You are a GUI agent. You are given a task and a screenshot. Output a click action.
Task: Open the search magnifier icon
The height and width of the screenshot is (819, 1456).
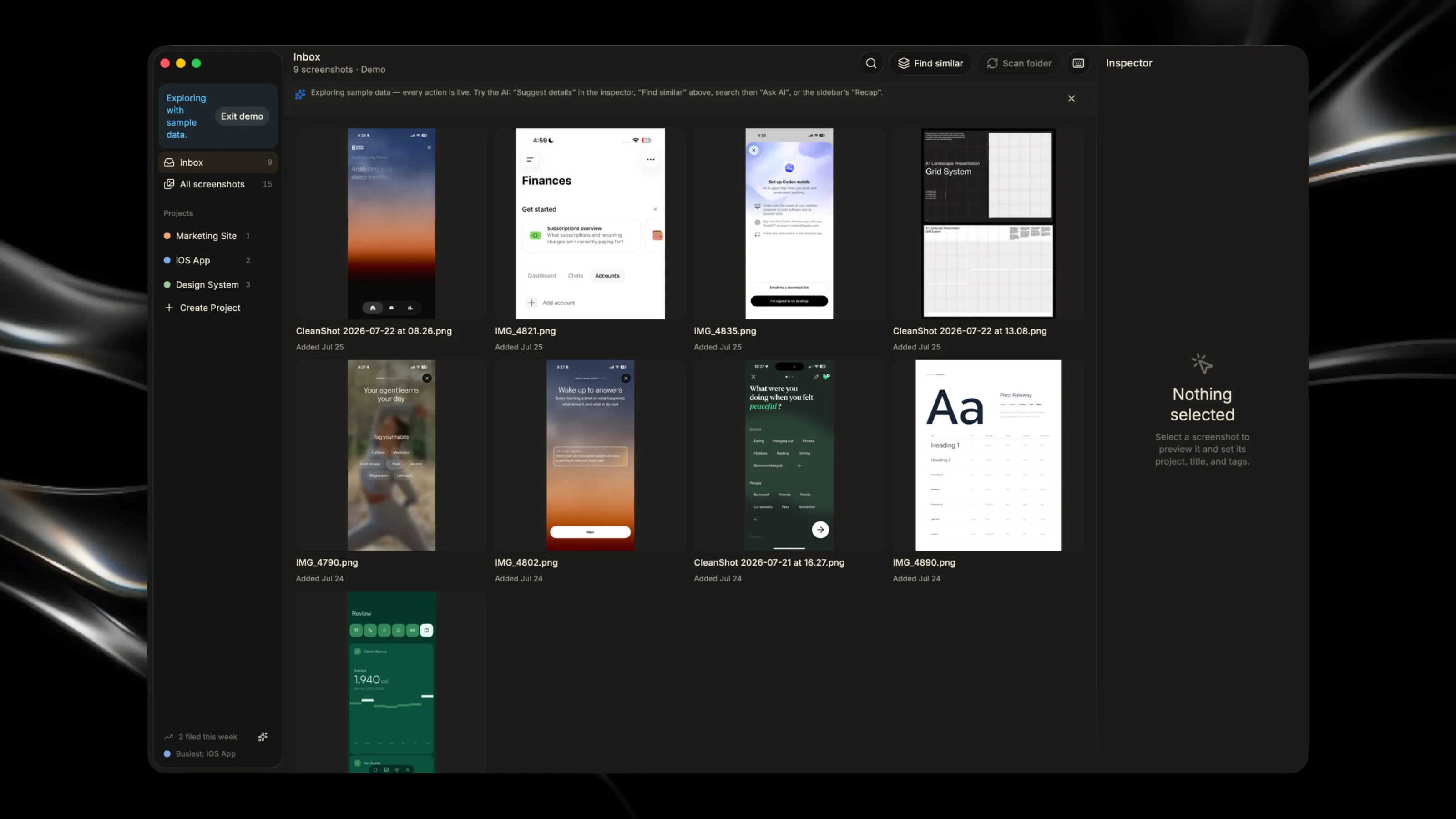click(871, 63)
